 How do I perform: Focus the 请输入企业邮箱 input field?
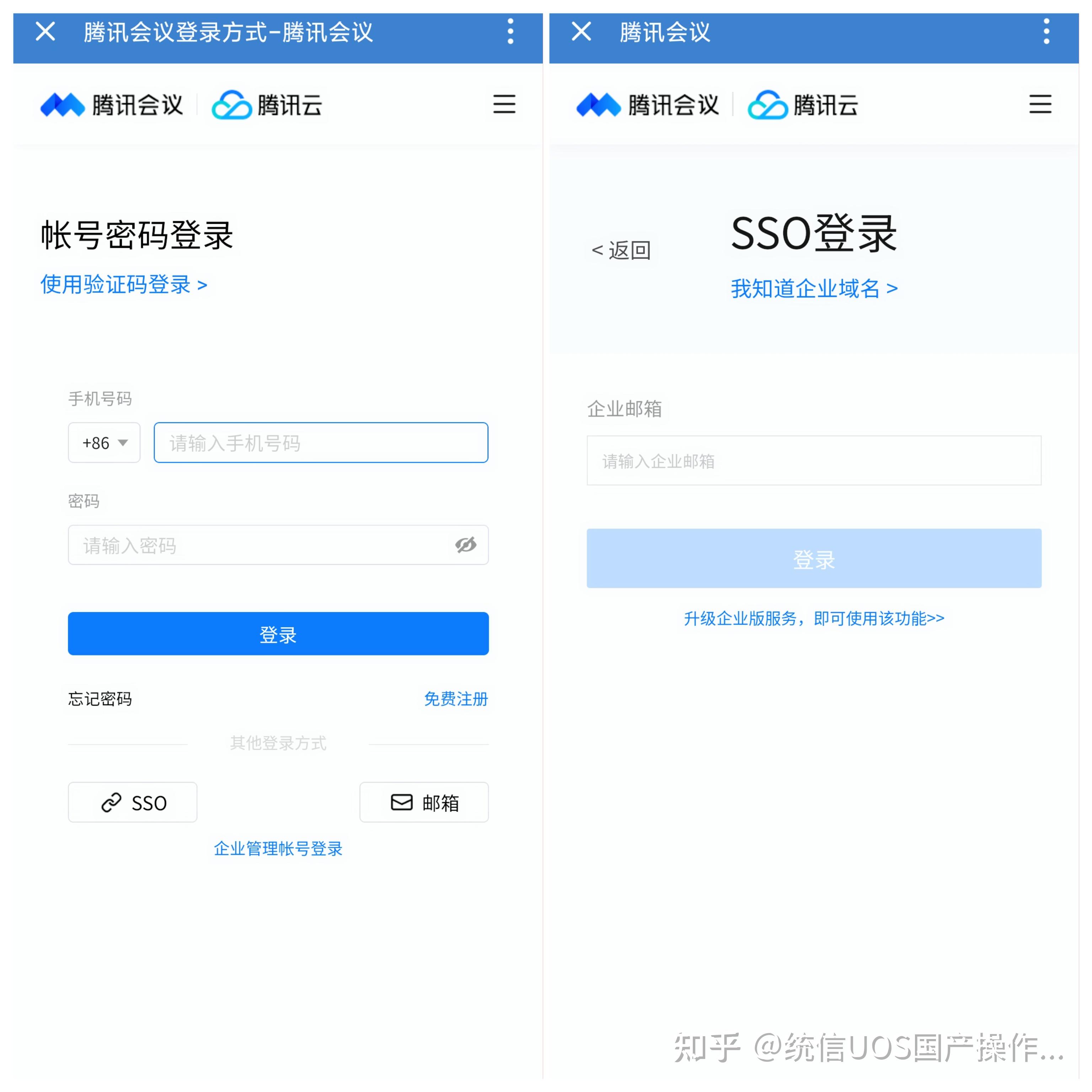pyautogui.click(x=814, y=461)
